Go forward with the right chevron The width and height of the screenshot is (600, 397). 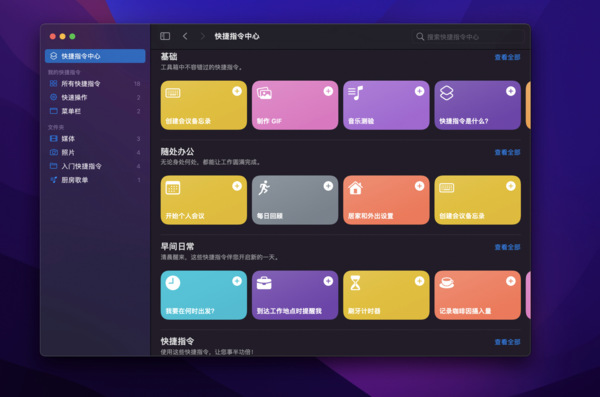(x=202, y=36)
